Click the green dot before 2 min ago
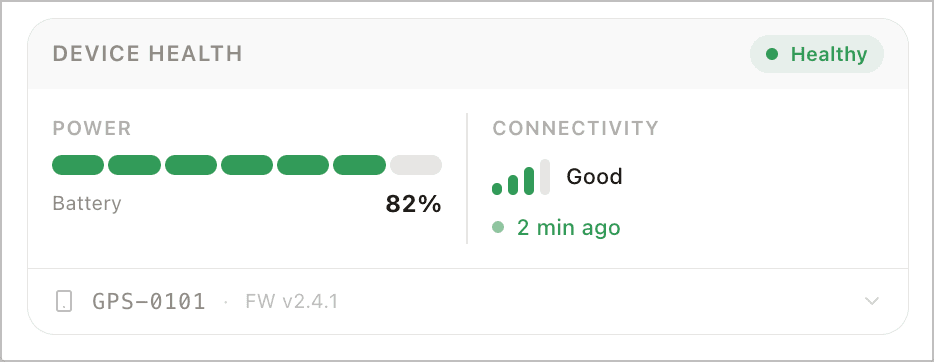The width and height of the screenshot is (934, 362). click(498, 227)
